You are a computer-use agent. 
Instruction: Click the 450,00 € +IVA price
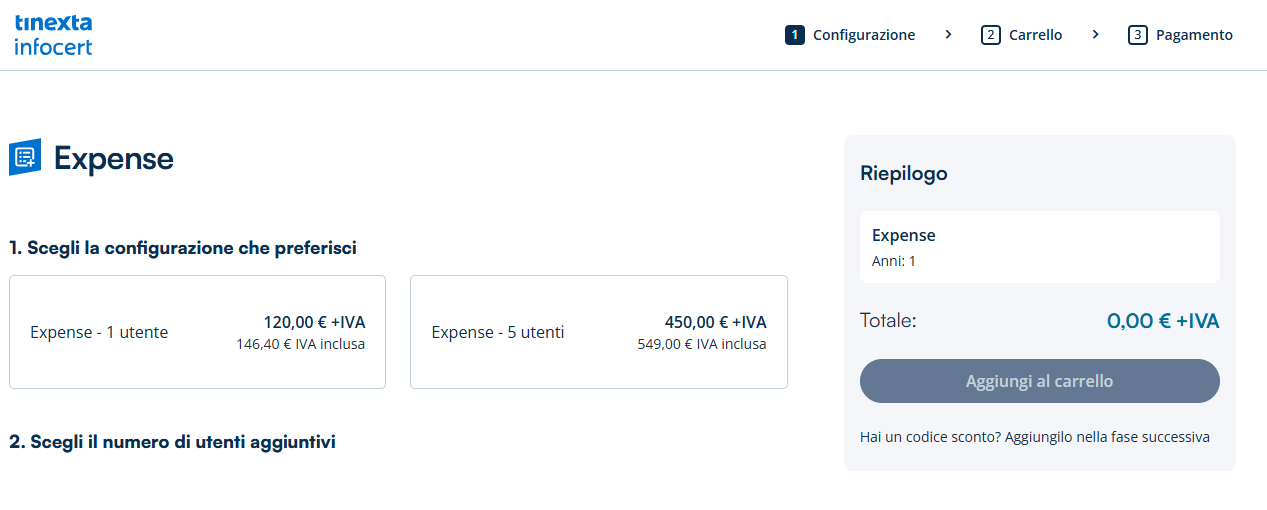click(715, 322)
